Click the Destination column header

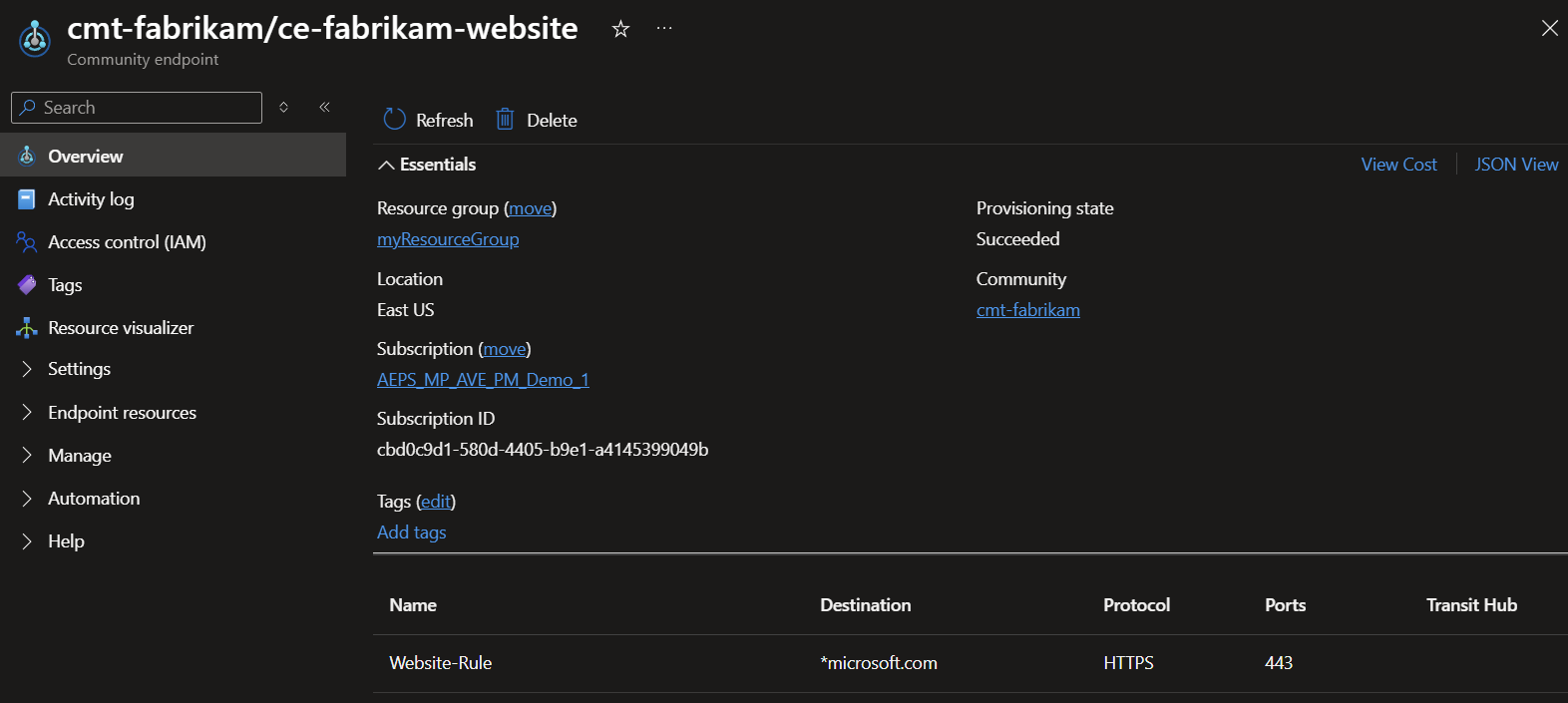[865, 605]
